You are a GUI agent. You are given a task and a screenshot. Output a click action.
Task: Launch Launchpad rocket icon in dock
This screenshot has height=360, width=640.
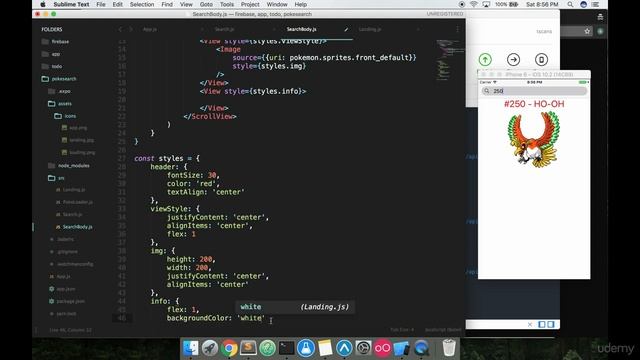[x=210, y=348]
